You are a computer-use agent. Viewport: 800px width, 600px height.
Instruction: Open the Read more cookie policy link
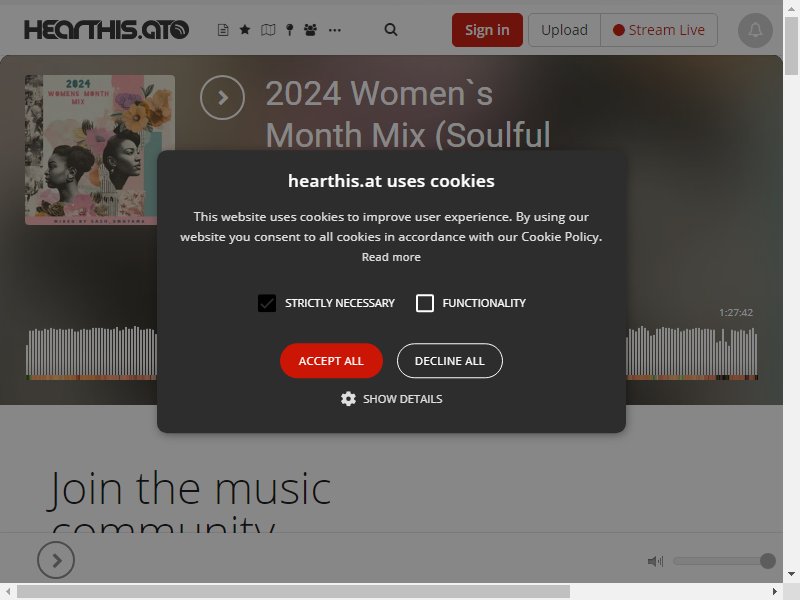(x=391, y=257)
